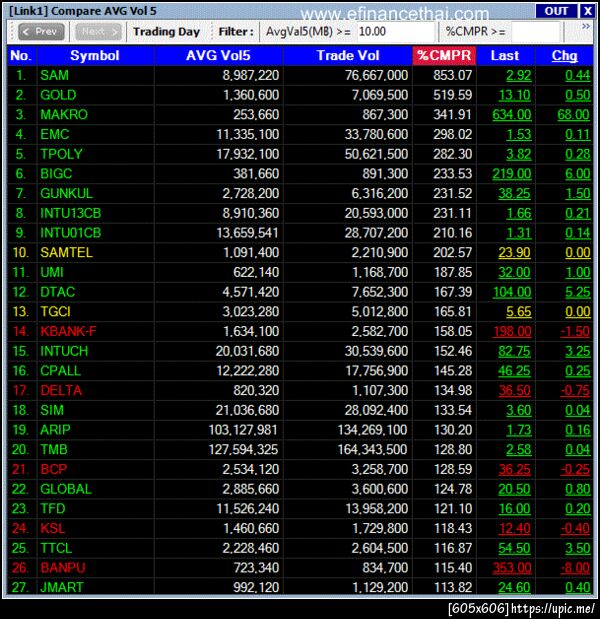Select the JMART symbol

[62, 587]
